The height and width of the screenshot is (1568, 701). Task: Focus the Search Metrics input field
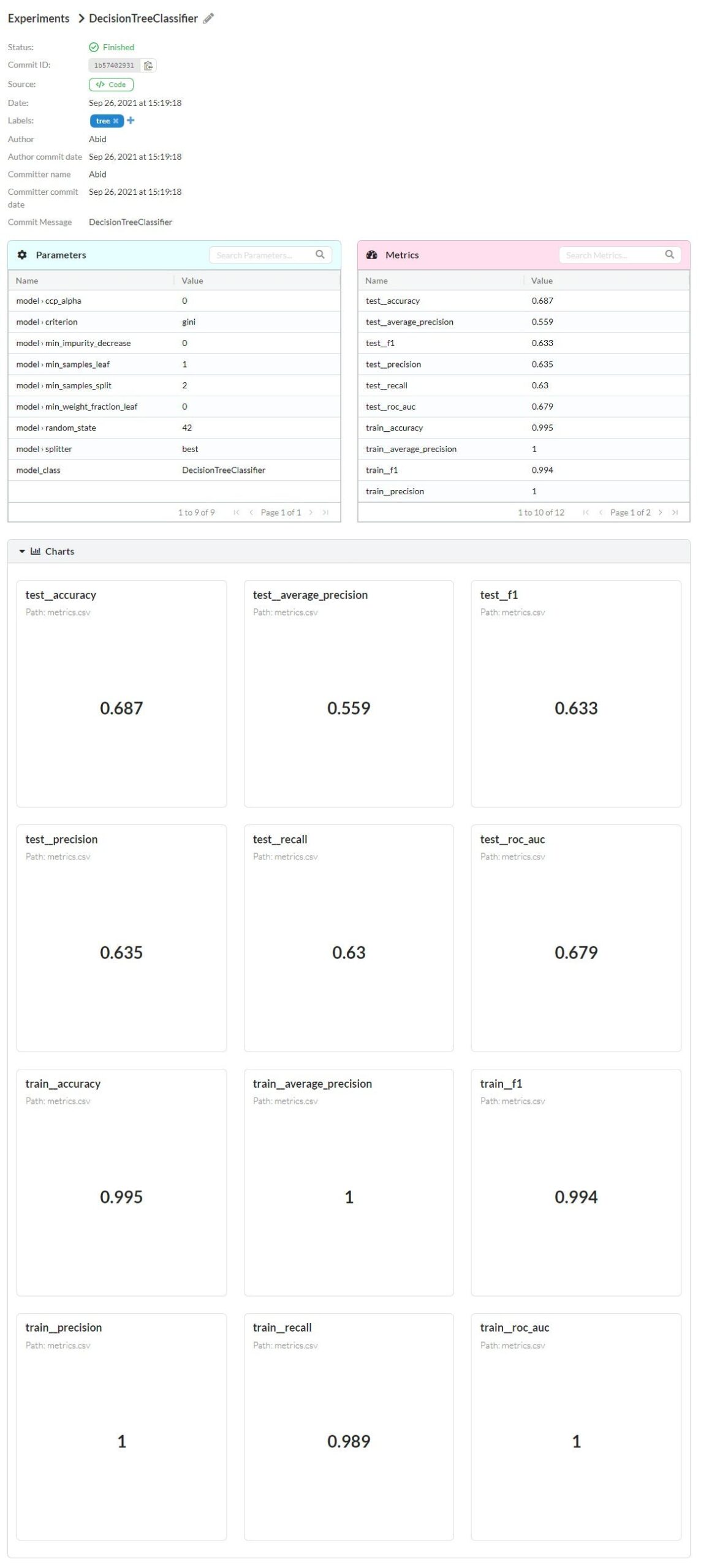[x=611, y=255]
